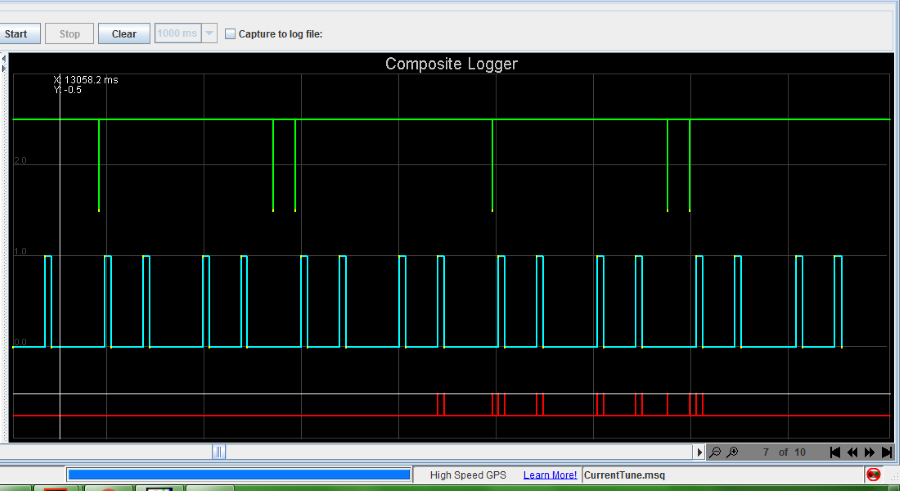Click the High Speed GPS status text
The image size is (900, 491).
coord(468,475)
